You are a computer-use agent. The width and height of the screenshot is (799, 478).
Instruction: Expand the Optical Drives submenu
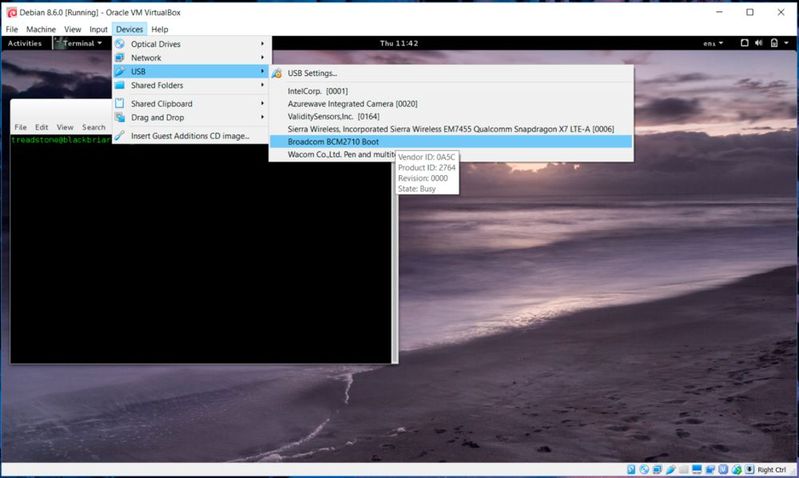point(191,44)
